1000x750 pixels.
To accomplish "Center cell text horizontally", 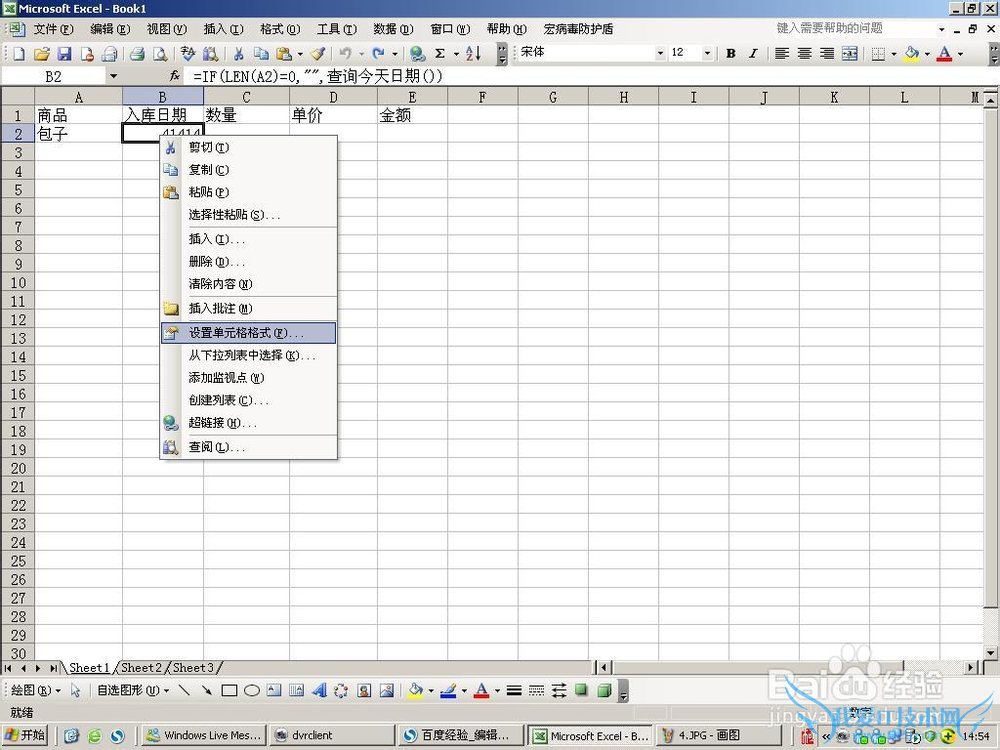I will pos(805,54).
